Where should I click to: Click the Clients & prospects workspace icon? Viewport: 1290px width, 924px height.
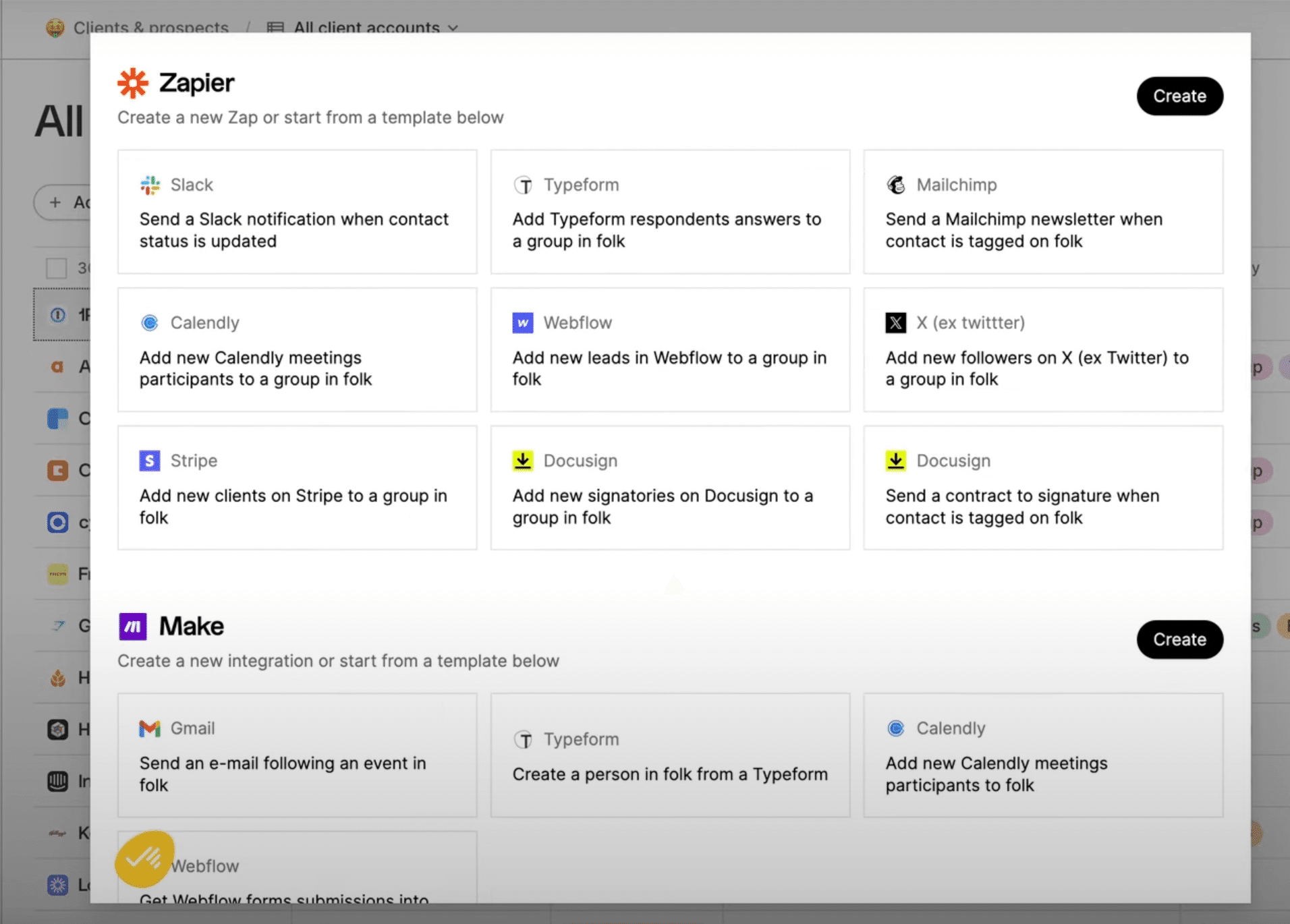[x=55, y=28]
